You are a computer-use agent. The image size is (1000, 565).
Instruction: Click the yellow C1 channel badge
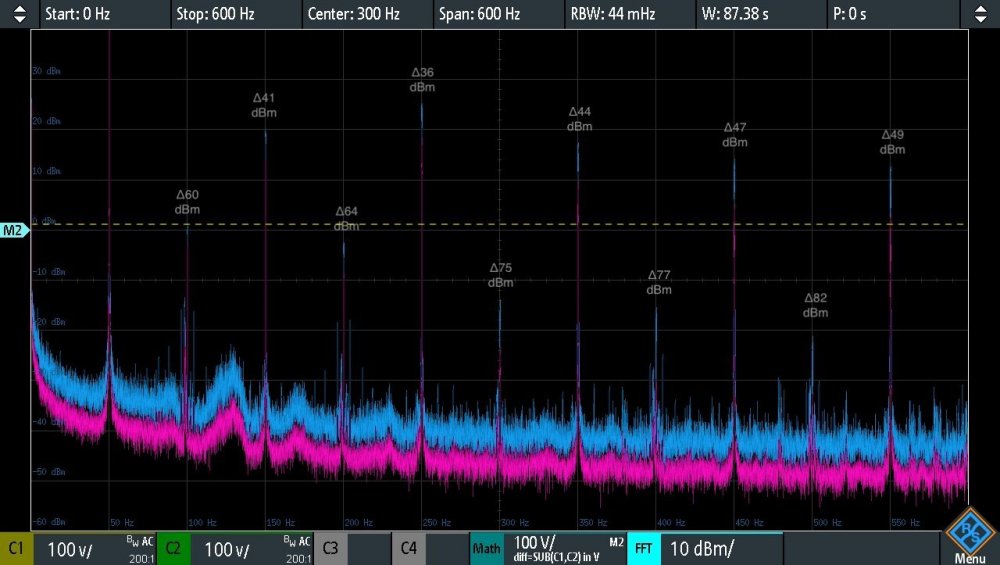coord(16,549)
